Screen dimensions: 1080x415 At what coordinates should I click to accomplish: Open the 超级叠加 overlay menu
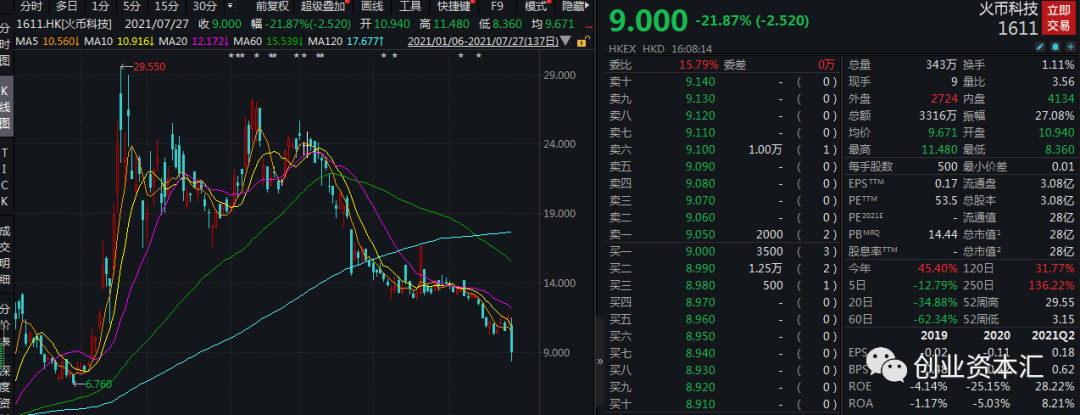coord(323,7)
